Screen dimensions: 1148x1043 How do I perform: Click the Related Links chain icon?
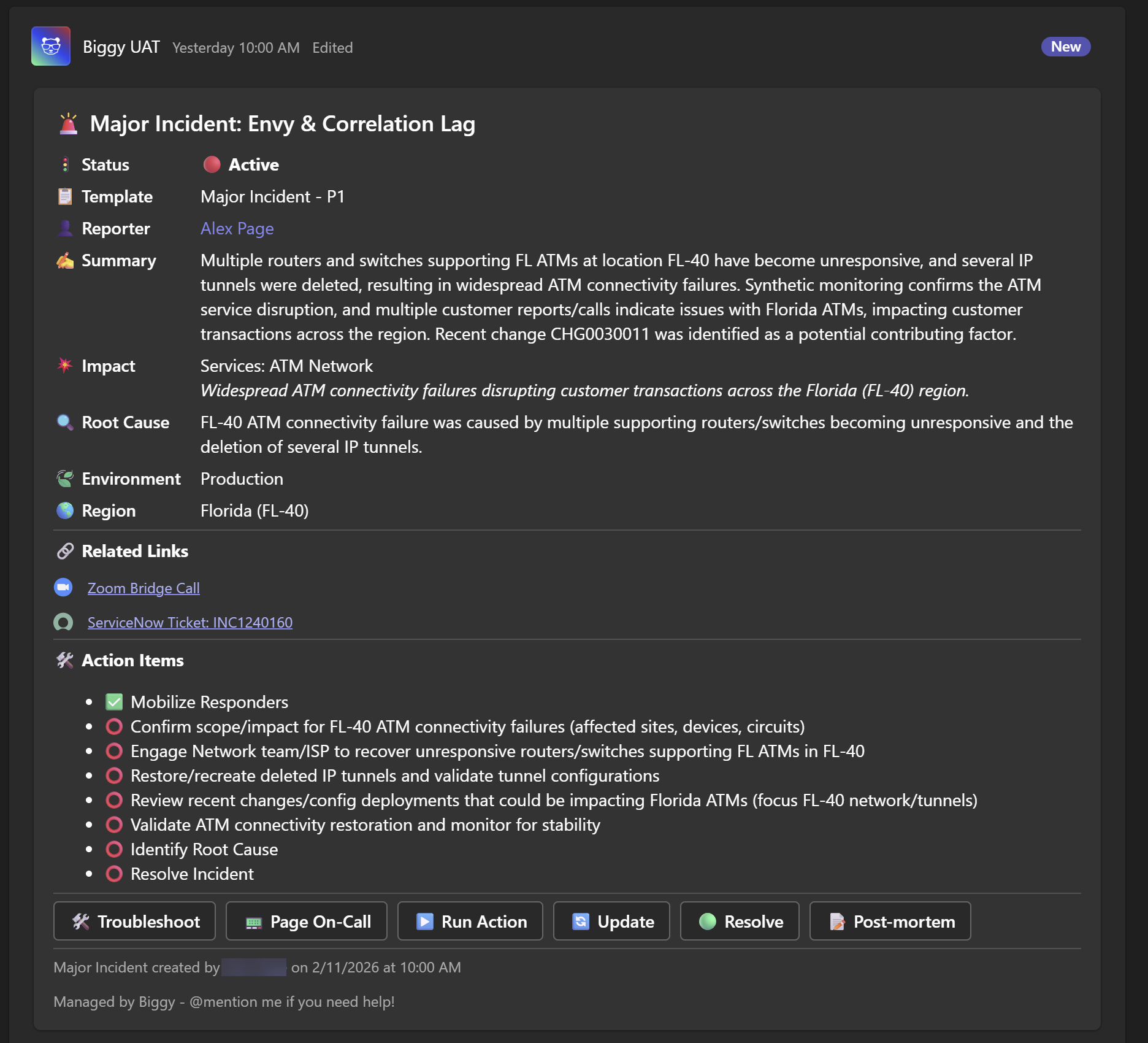[x=65, y=551]
